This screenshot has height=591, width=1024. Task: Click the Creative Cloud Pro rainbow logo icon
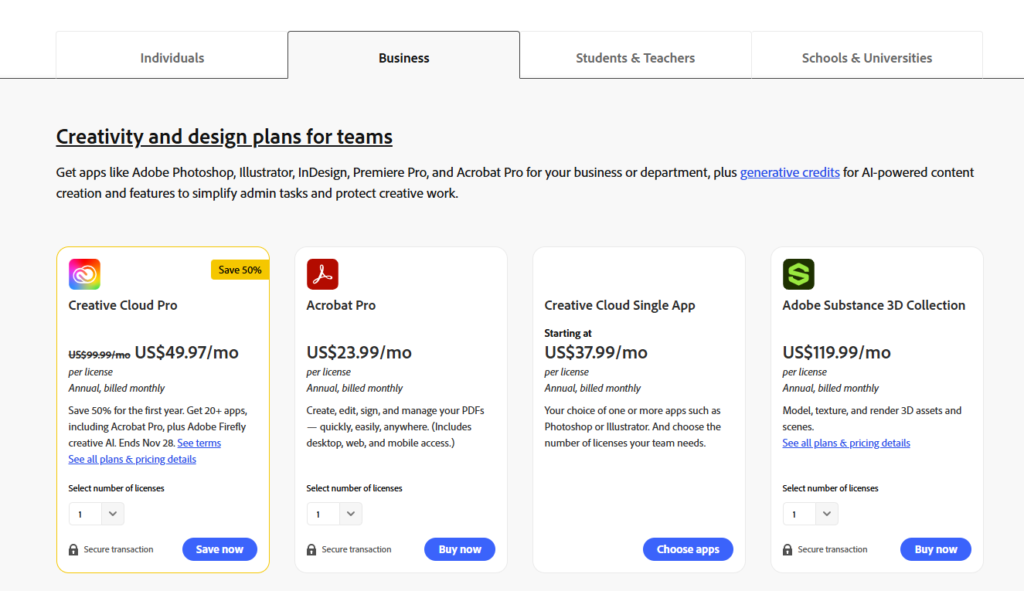click(x=84, y=273)
